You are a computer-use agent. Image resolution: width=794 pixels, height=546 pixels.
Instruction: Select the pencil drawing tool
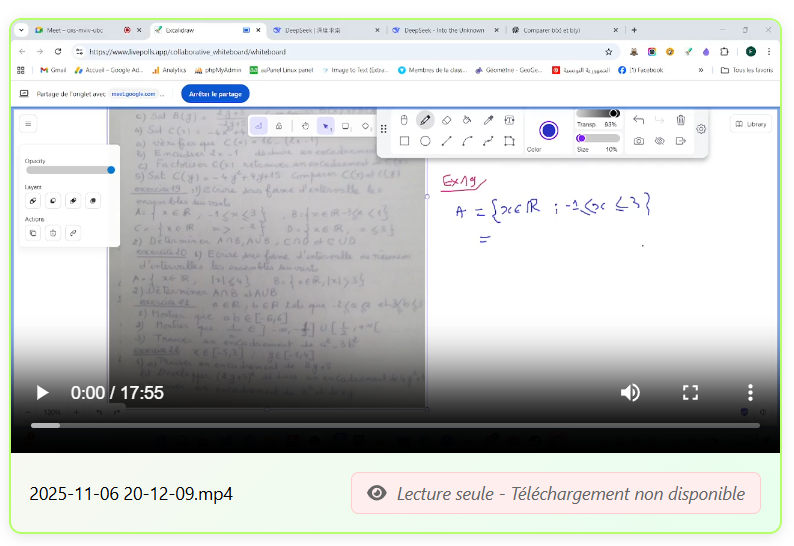click(425, 120)
